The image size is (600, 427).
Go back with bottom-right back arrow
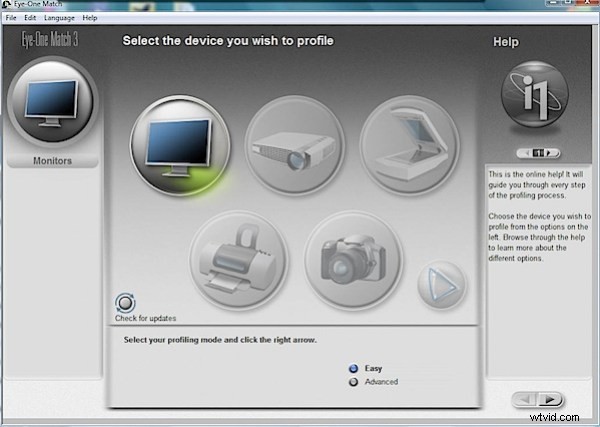click(x=525, y=399)
